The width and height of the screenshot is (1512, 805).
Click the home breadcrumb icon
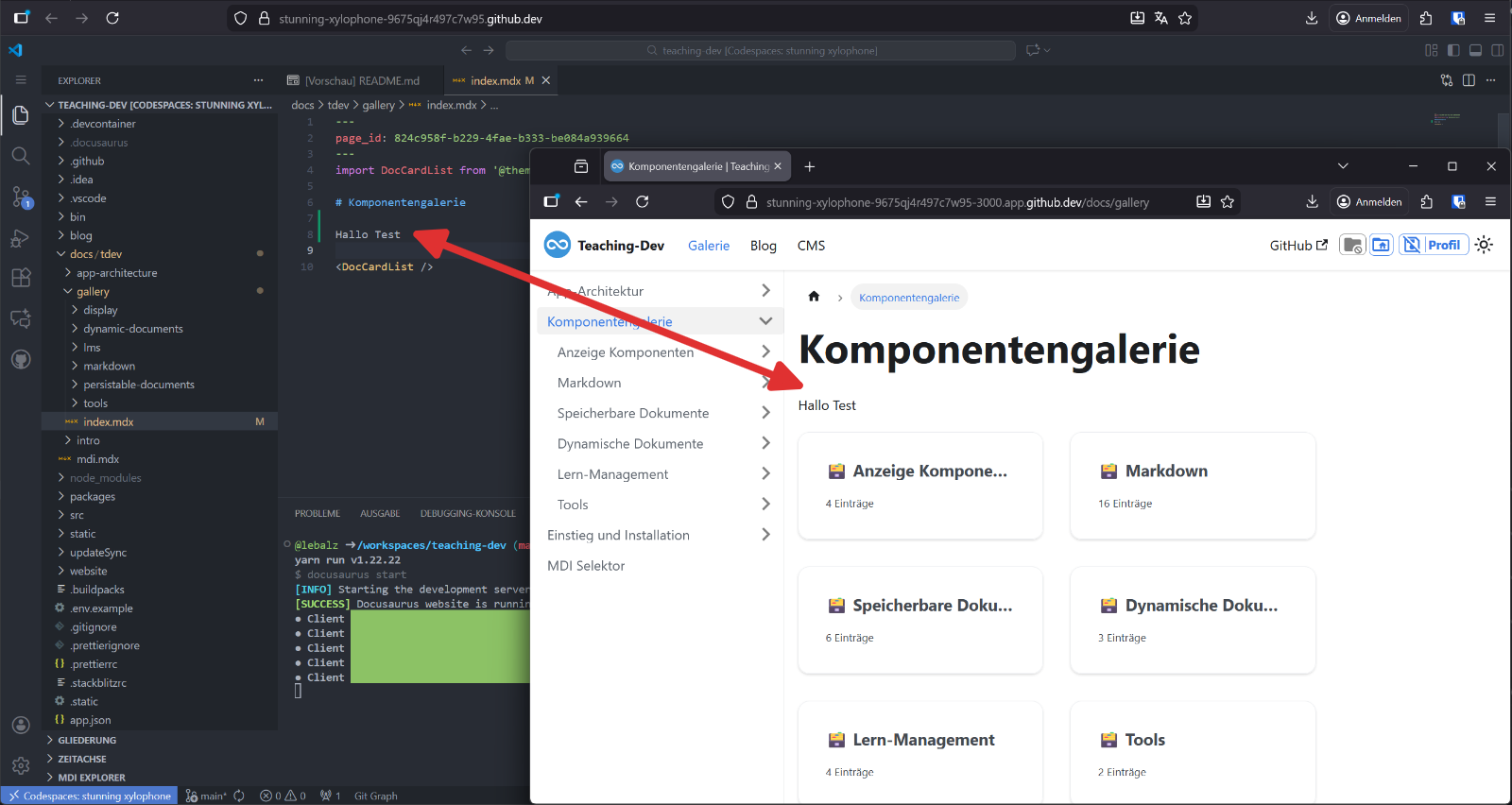(814, 297)
